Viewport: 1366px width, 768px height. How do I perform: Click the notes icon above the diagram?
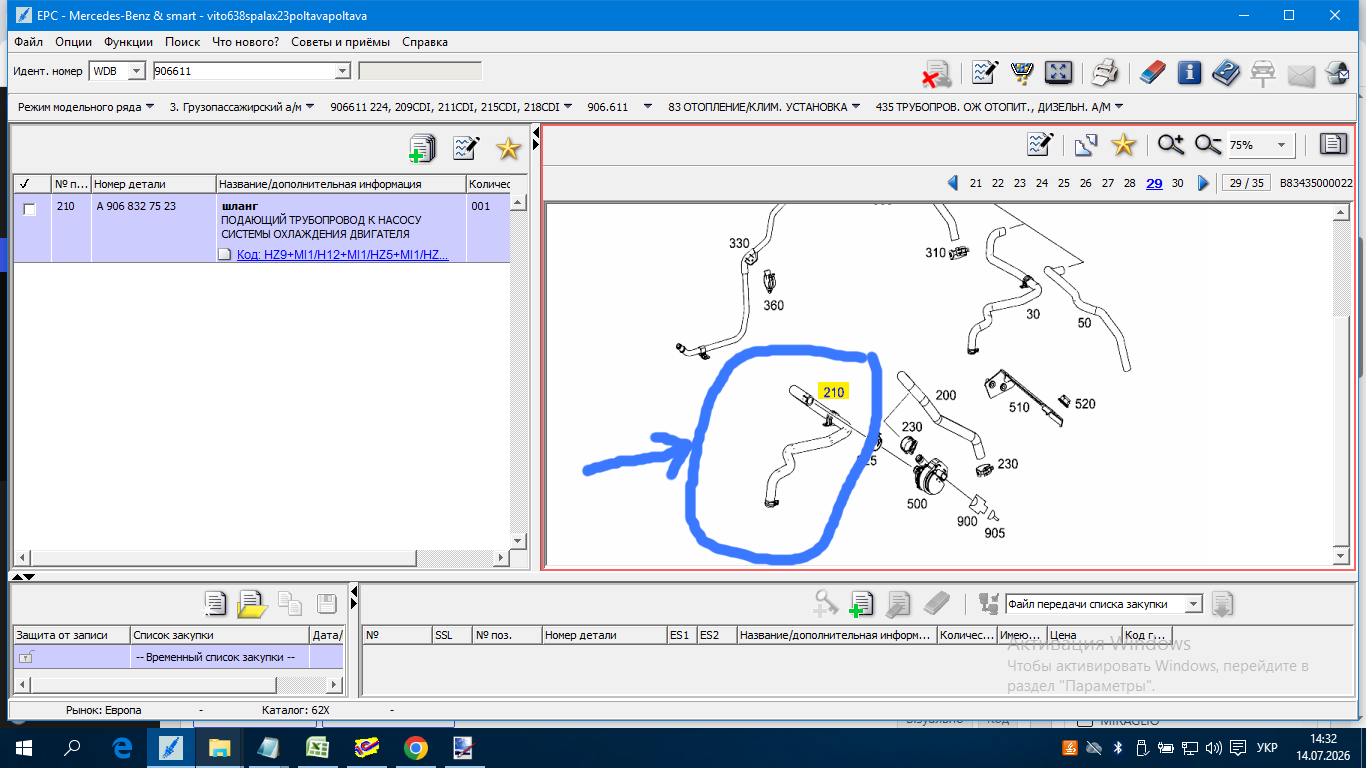pos(1040,145)
